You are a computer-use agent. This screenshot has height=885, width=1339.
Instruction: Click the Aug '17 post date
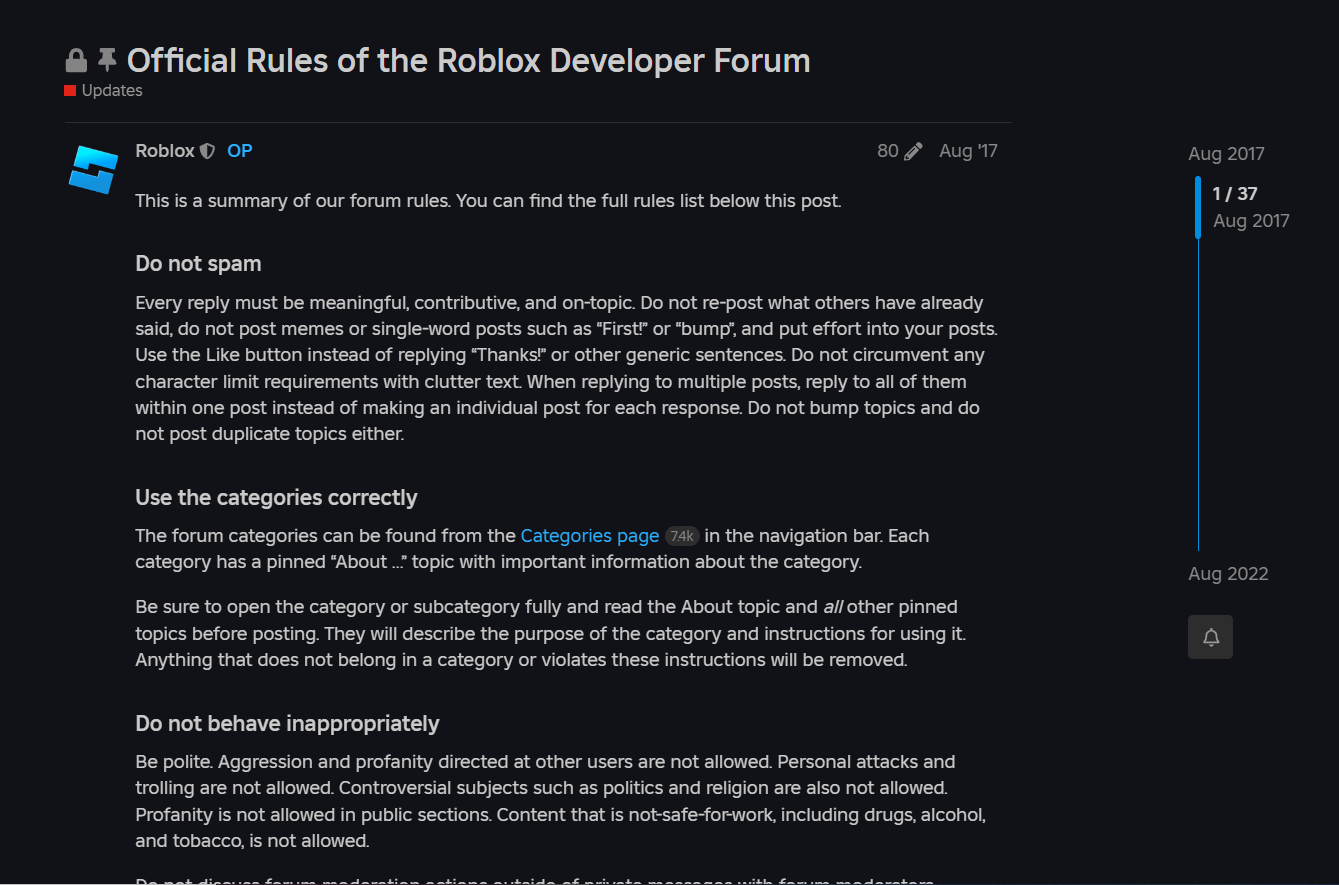(x=967, y=150)
